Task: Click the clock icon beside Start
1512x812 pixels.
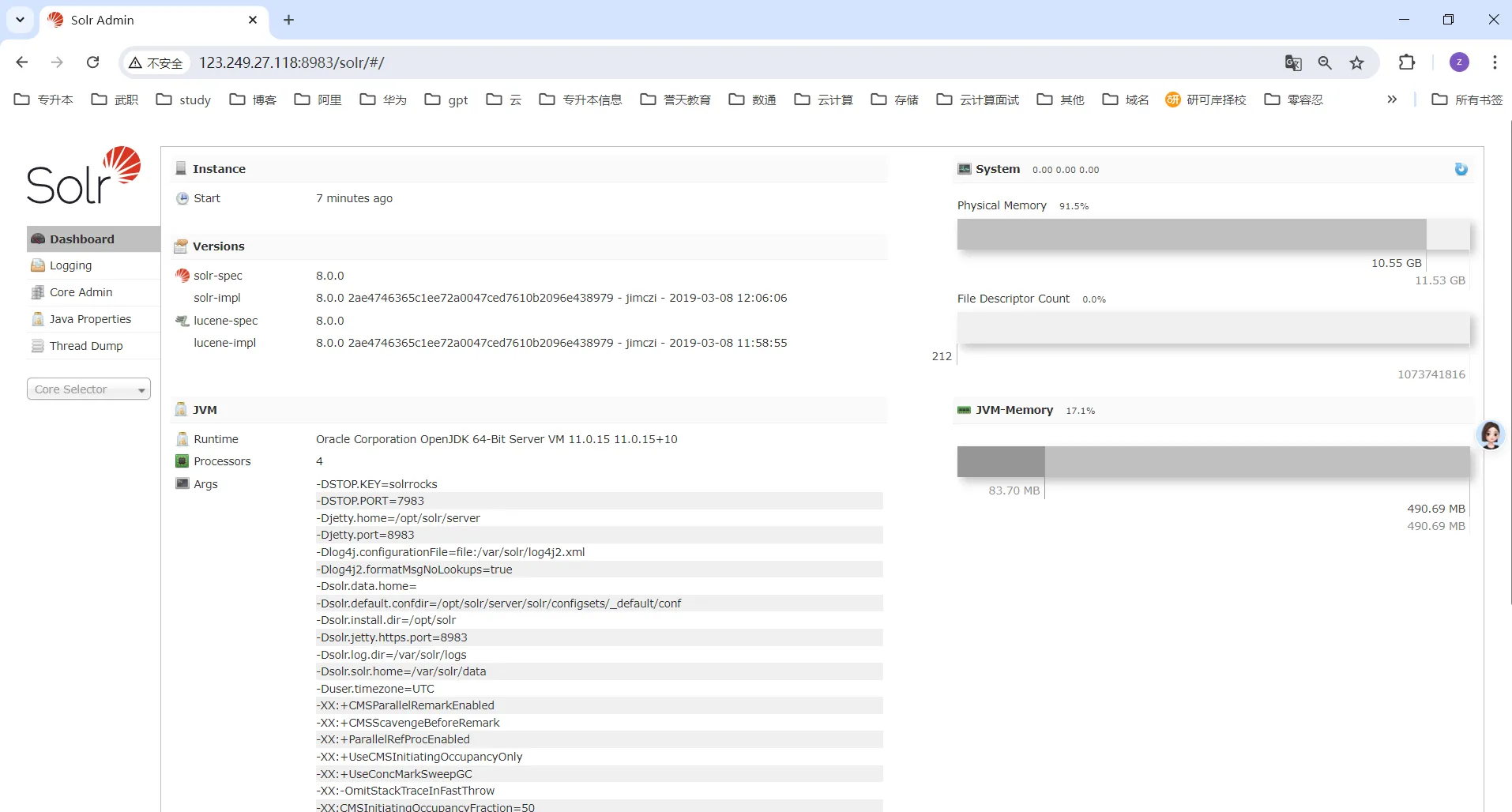Action: pyautogui.click(x=182, y=198)
